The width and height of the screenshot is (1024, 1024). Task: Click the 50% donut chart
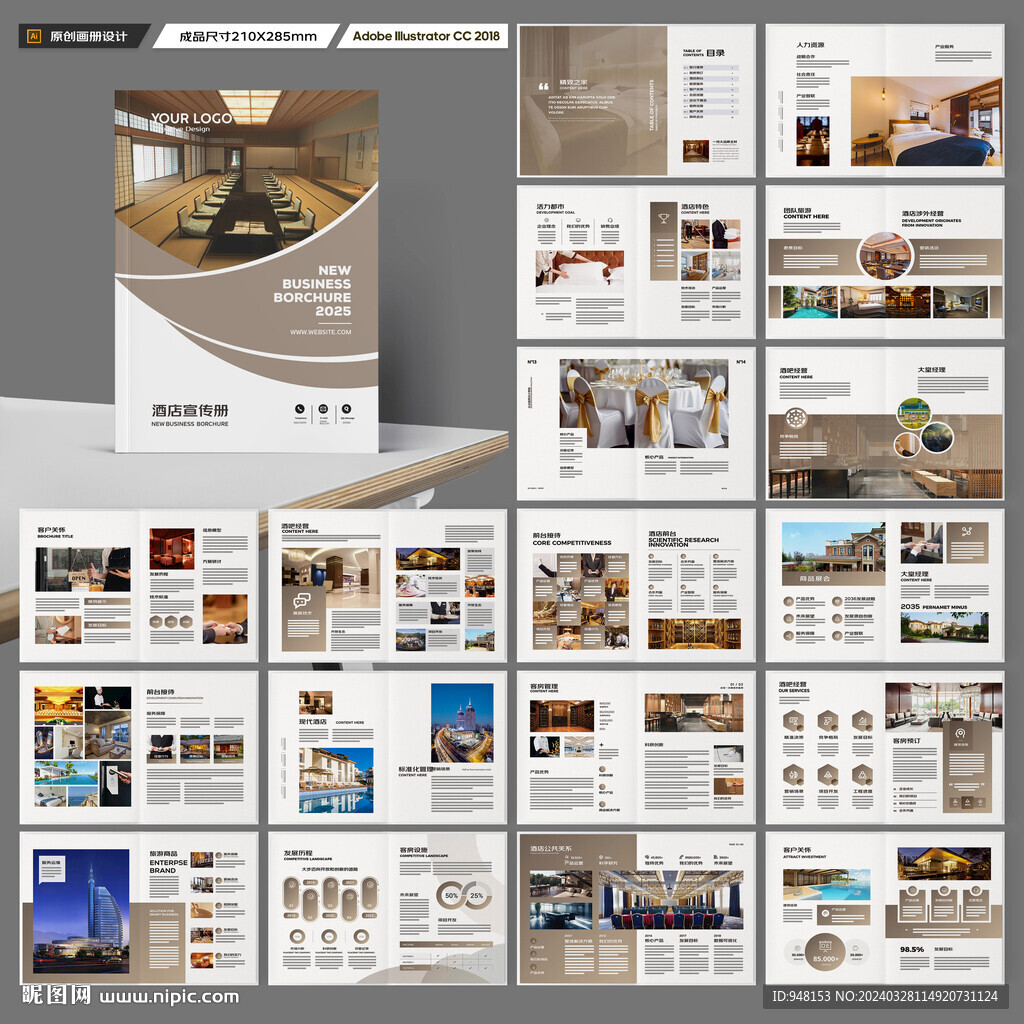click(451, 895)
